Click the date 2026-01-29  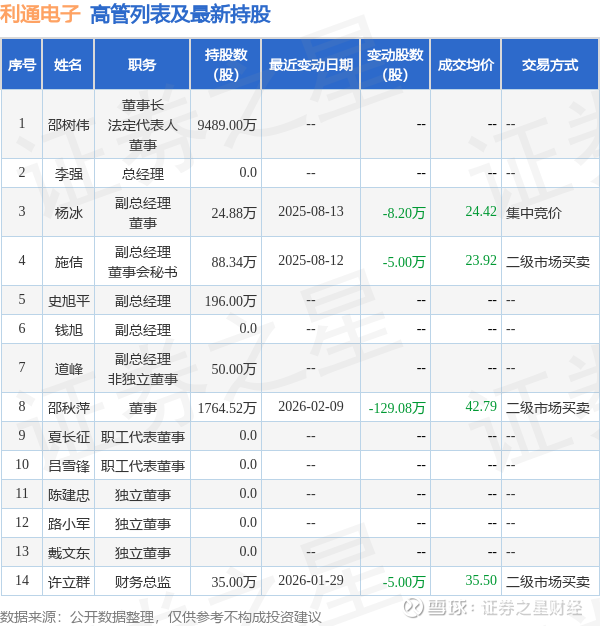[x=311, y=580]
